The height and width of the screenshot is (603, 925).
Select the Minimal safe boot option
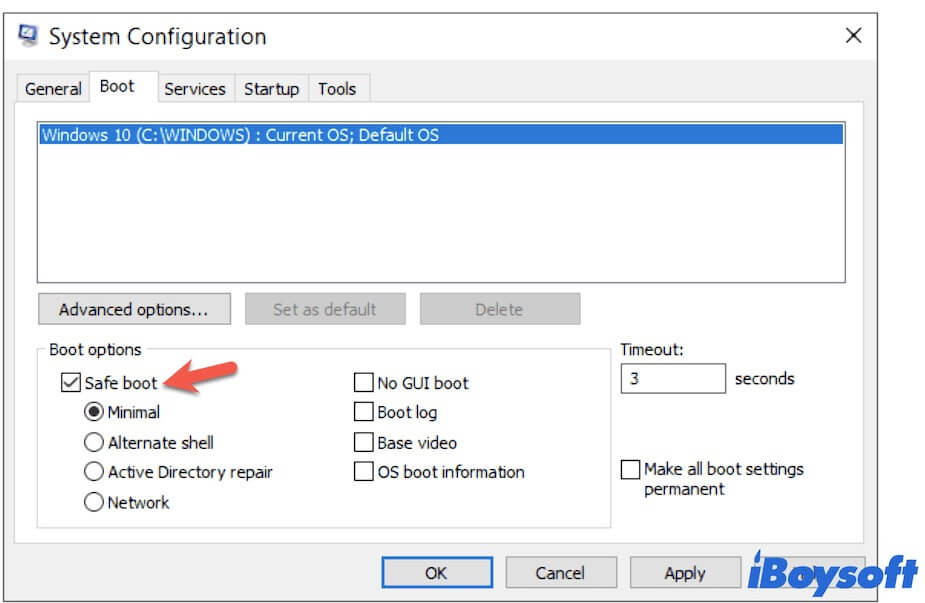tap(94, 412)
